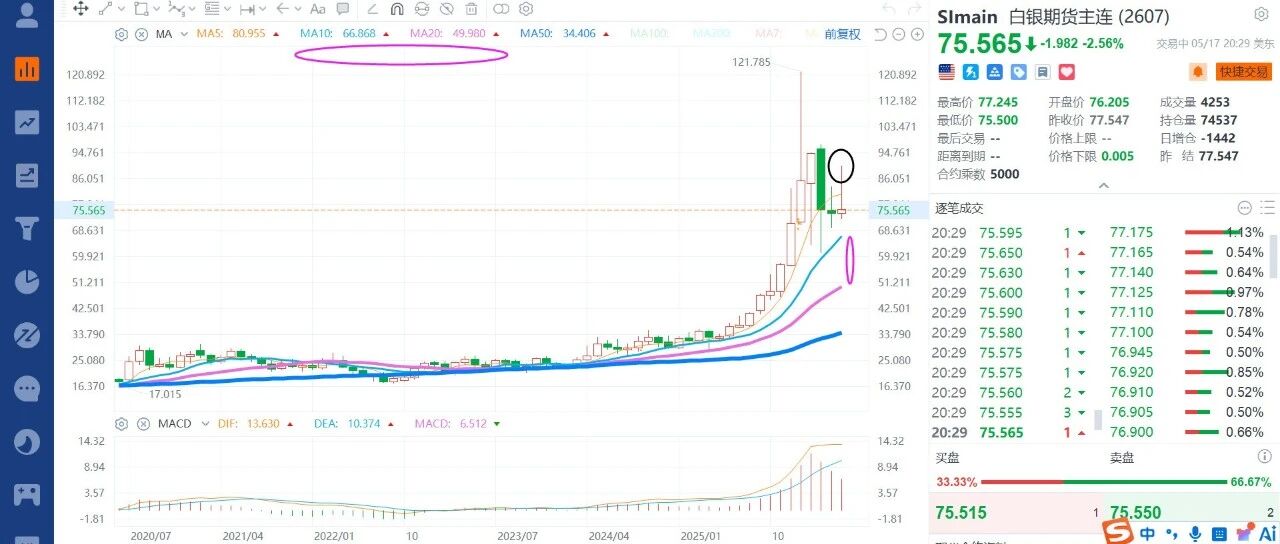Image resolution: width=1280 pixels, height=544 pixels.
Task: Open the MA indicator settings gear
Action: point(121,34)
